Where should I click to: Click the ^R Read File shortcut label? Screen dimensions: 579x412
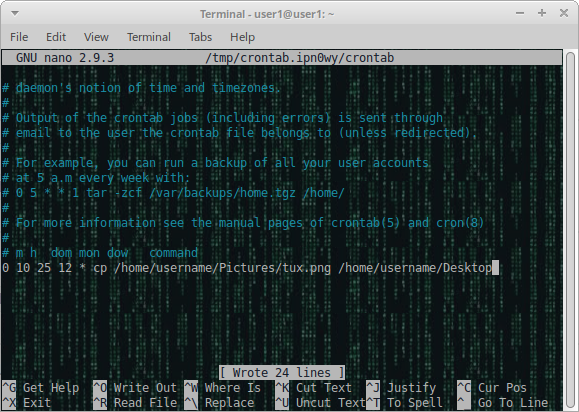(x=135, y=402)
